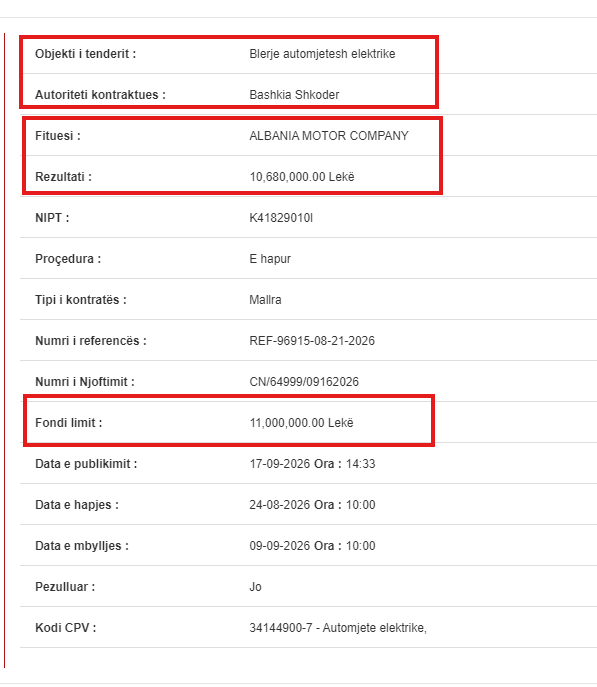Click the winner name 'ALBANIA MOTOR COMPANY'
The image size is (597, 687).
coord(329,136)
